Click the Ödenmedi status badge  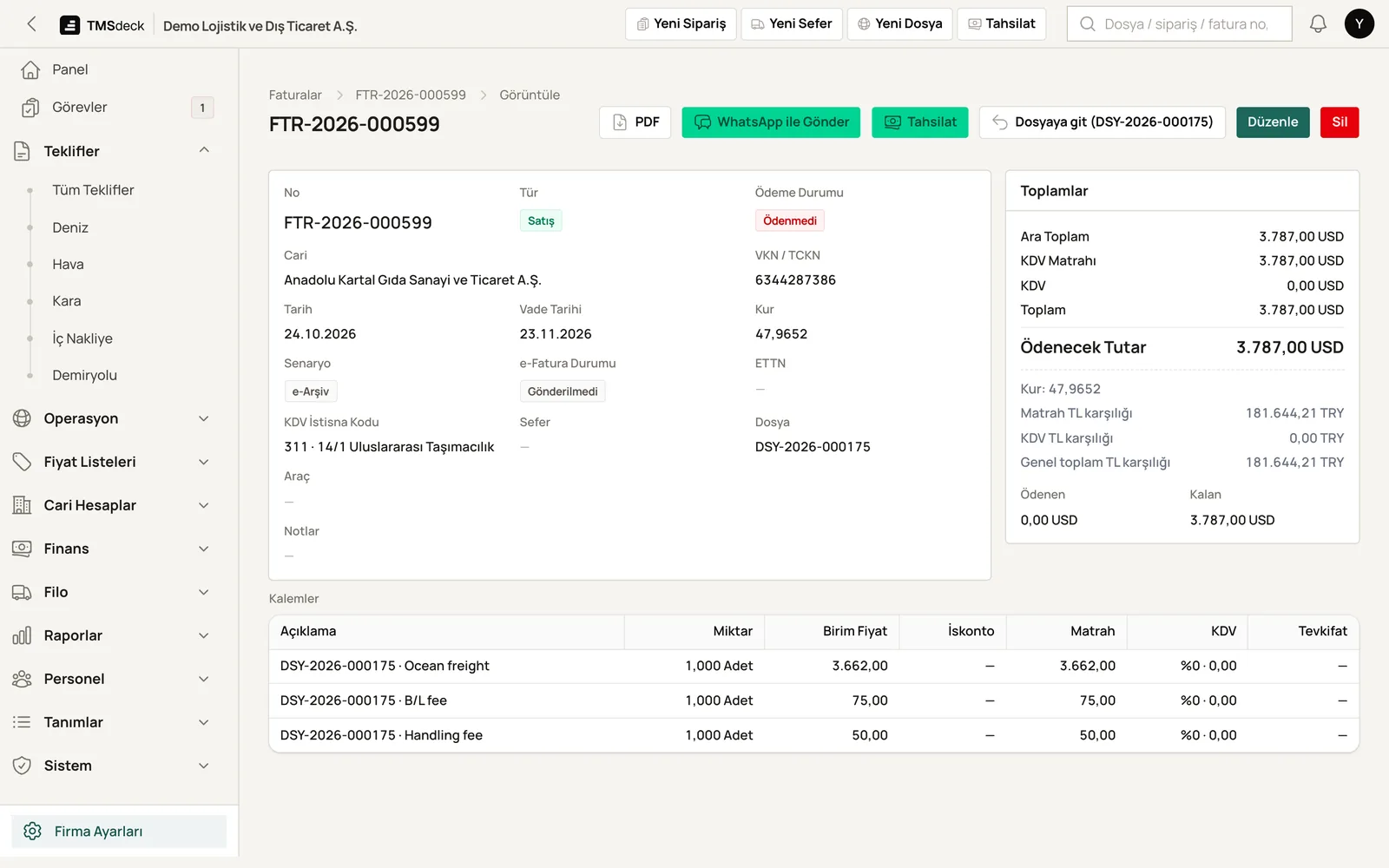pos(790,220)
